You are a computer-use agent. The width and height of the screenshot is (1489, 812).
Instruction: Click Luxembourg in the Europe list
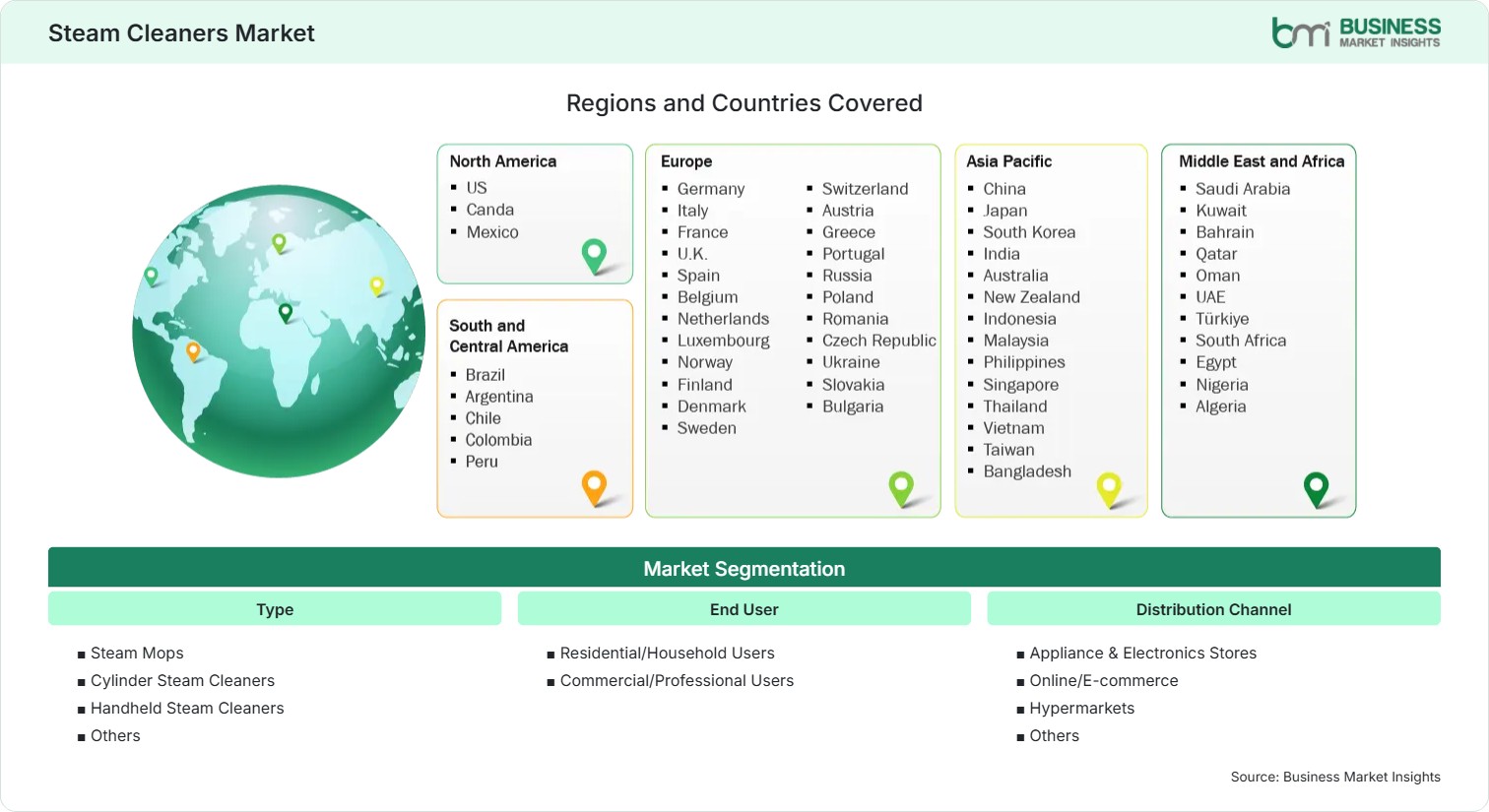[x=724, y=341]
